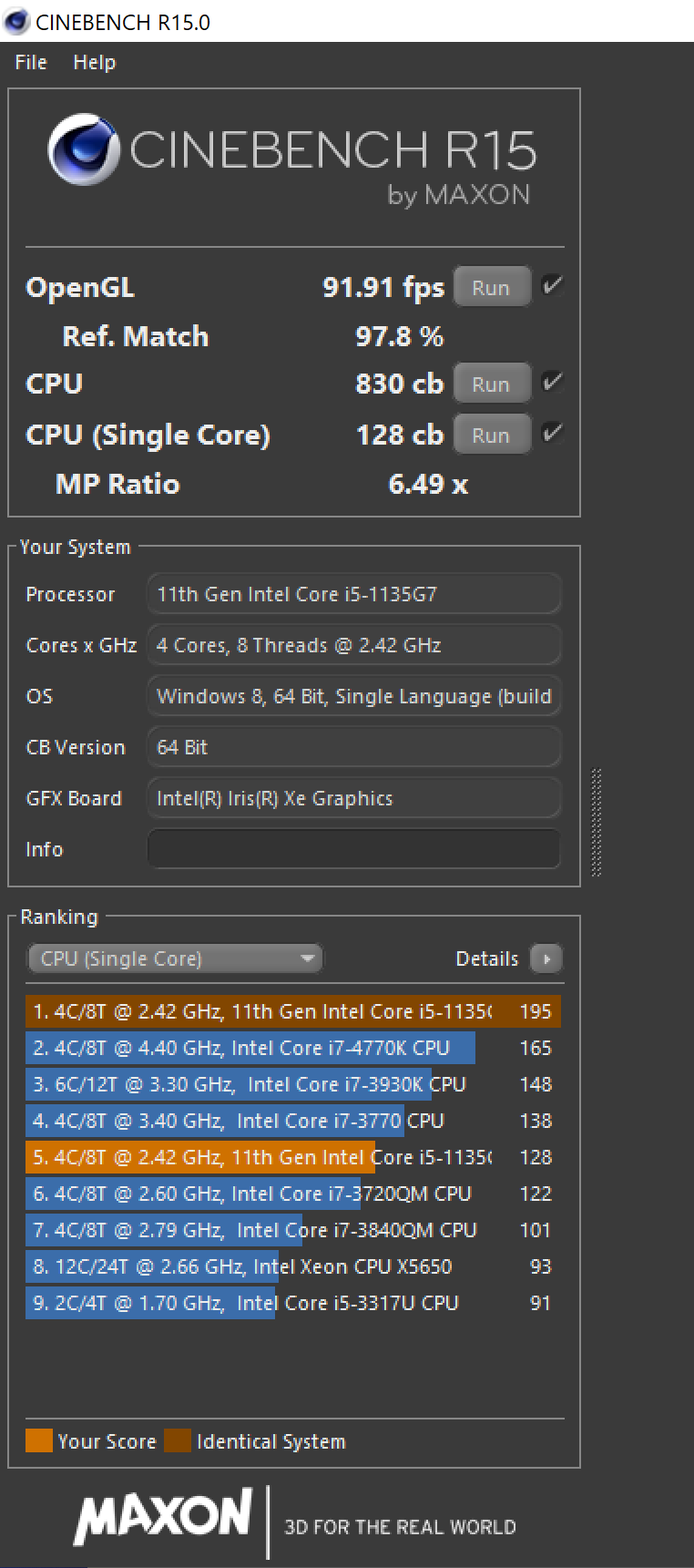Run the CPU (Single Core) benchmark

click(491, 436)
